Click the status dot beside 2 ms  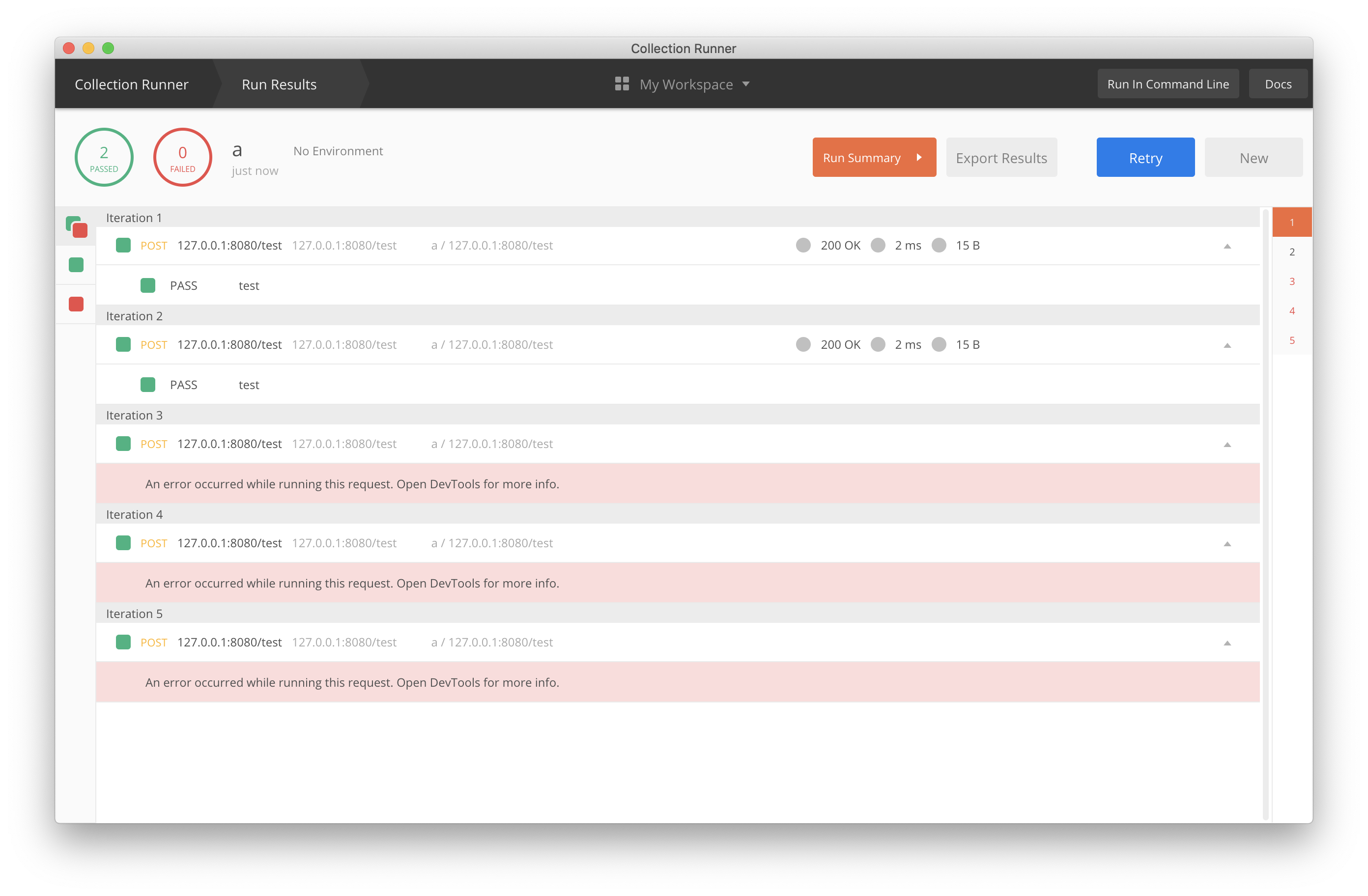coord(878,245)
